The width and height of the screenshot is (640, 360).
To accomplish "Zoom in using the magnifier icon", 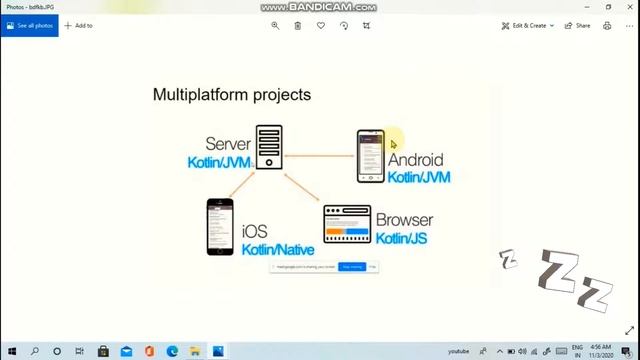I will (x=276, y=26).
